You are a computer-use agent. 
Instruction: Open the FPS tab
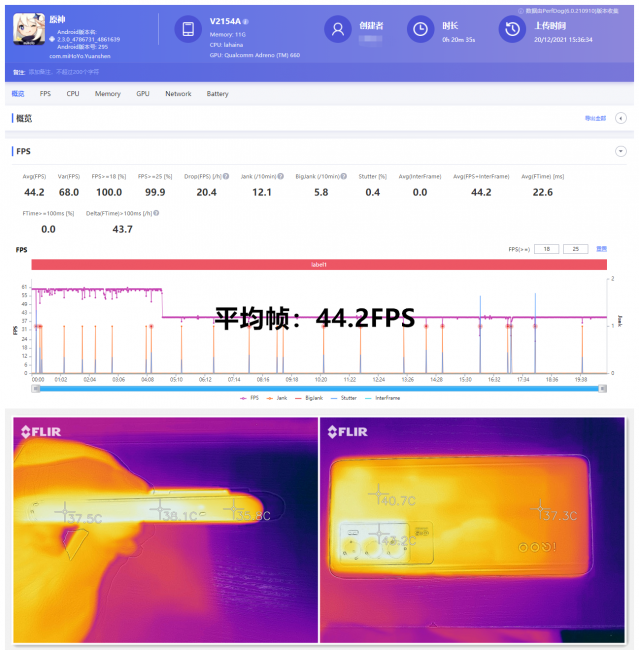[x=45, y=94]
